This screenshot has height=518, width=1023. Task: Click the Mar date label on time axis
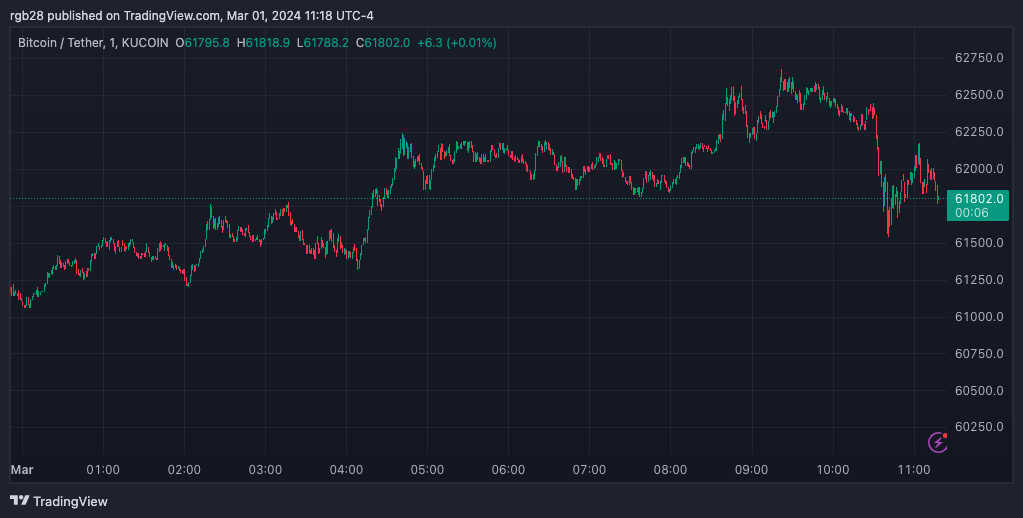(21, 469)
